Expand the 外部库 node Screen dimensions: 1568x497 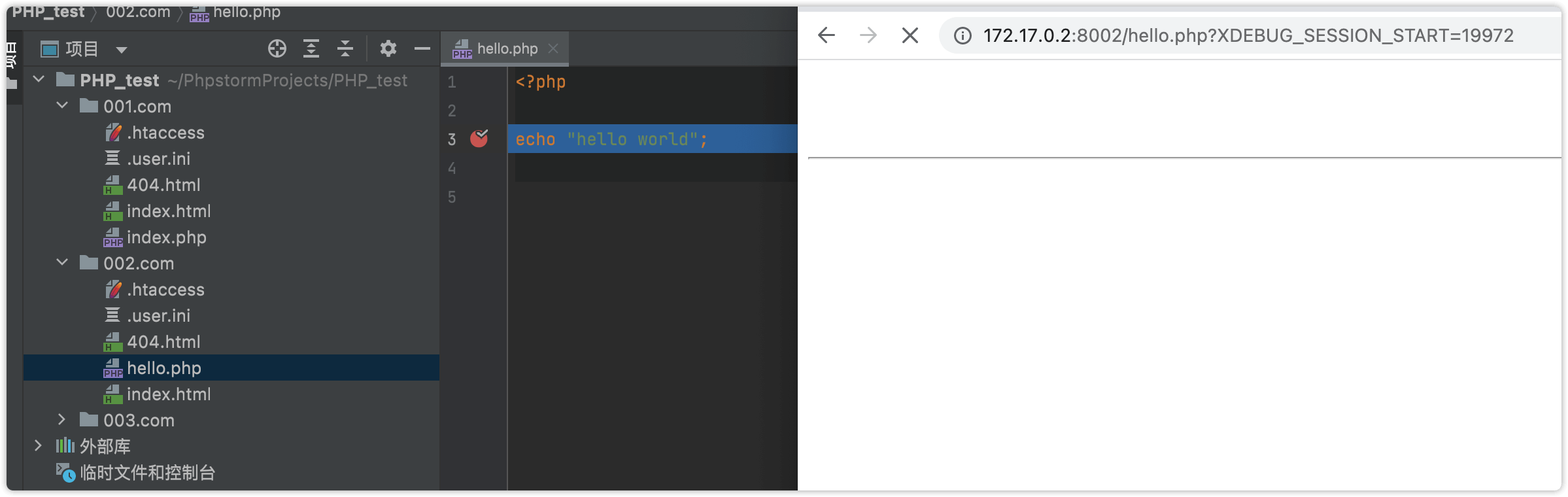38,445
